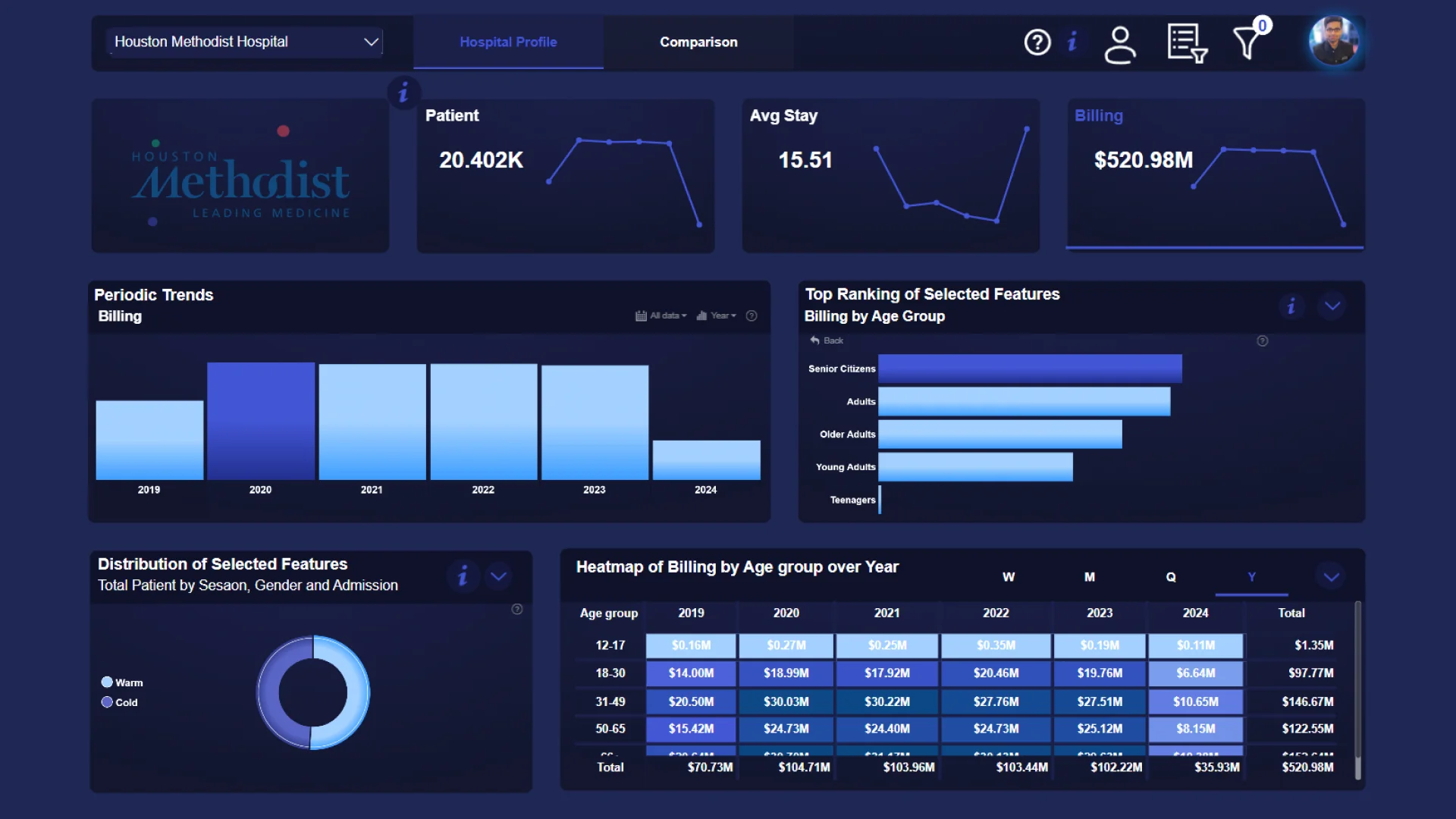Open the user profile outline icon
This screenshot has height=819, width=1456.
click(x=1119, y=44)
